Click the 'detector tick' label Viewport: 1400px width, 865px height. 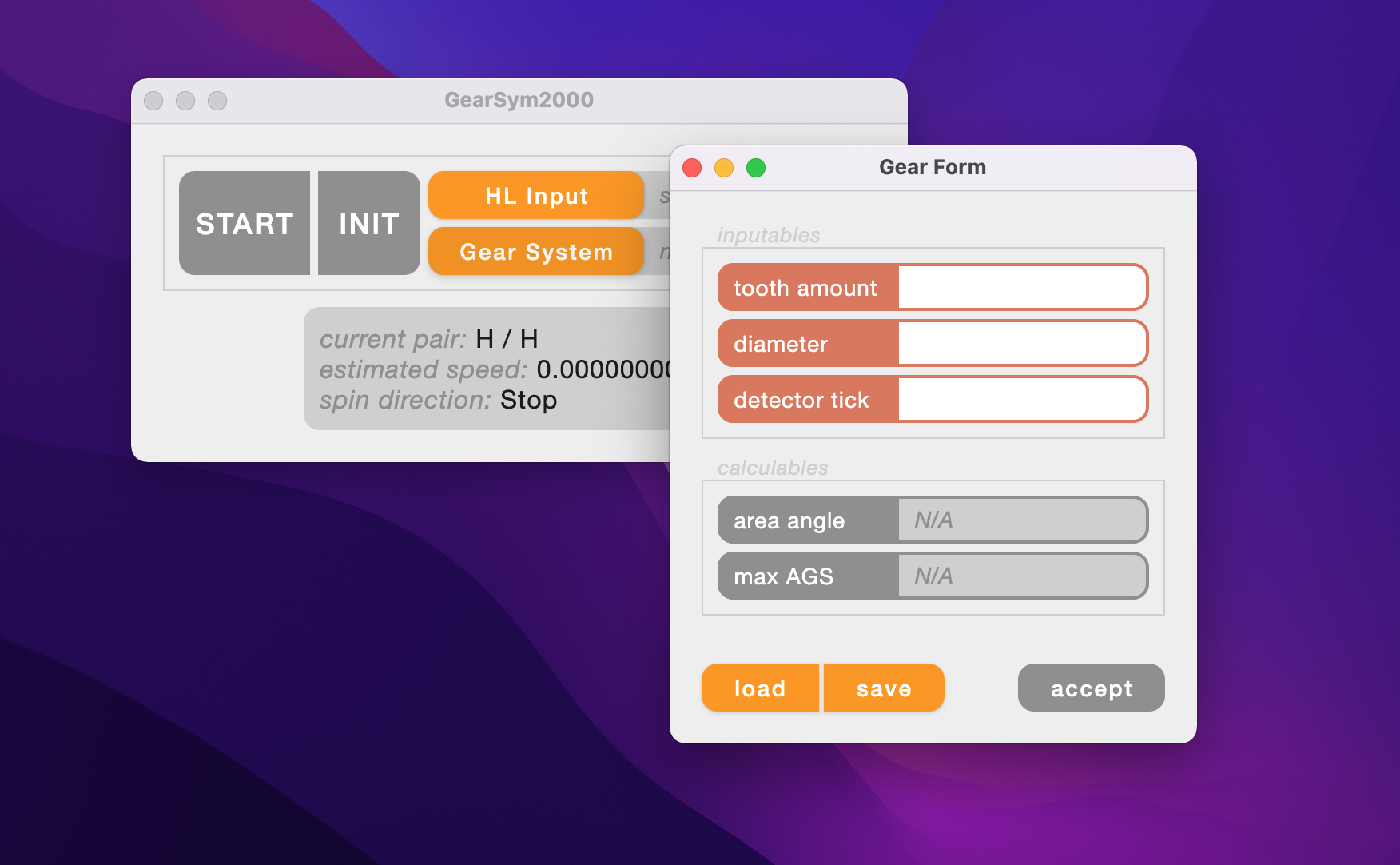[801, 400]
